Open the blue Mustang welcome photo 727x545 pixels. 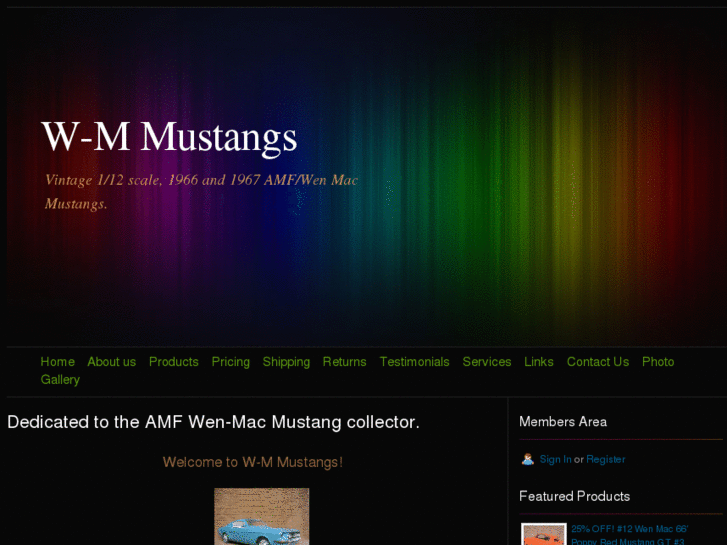click(261, 516)
